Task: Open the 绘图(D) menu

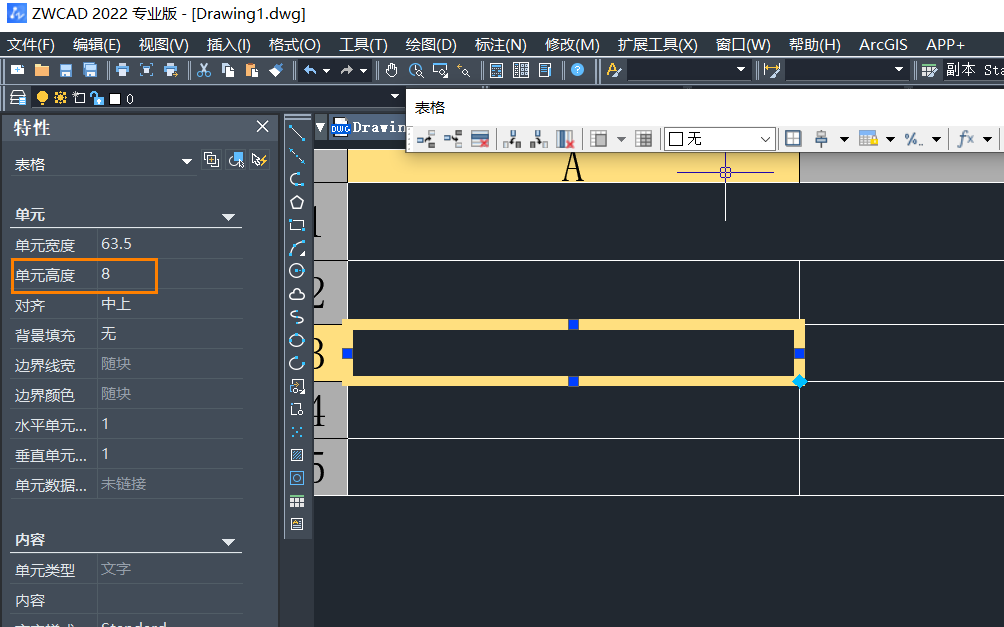Action: (431, 45)
